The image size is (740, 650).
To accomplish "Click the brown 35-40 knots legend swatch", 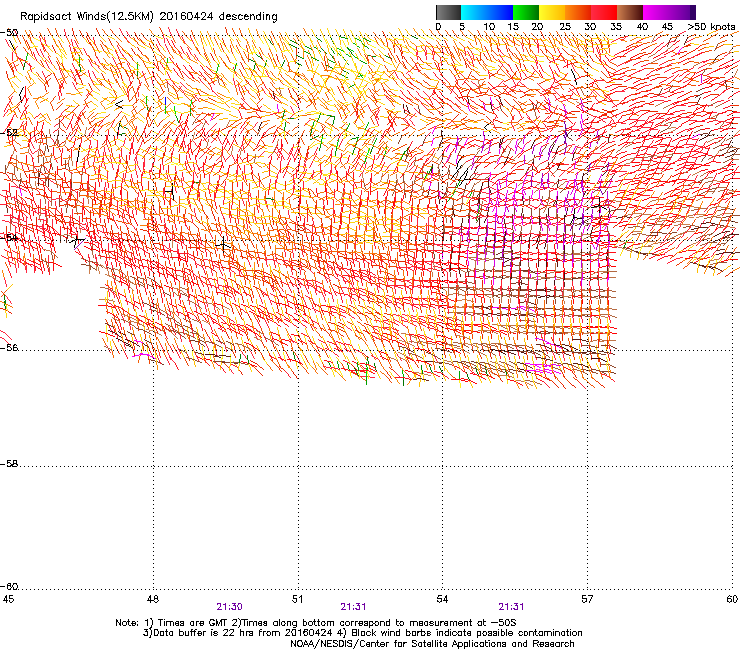I will point(630,12).
